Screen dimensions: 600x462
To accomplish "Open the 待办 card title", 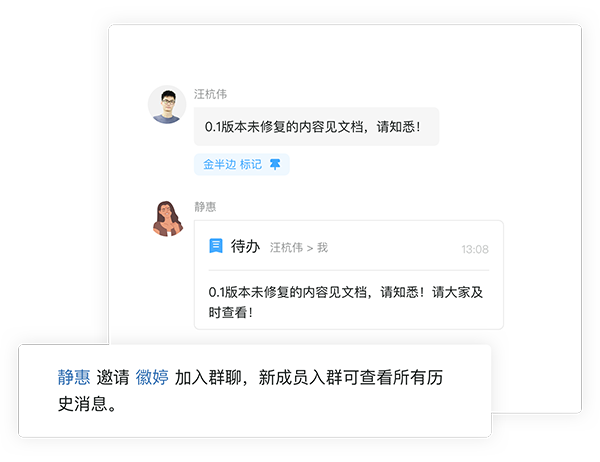I will point(245,246).
